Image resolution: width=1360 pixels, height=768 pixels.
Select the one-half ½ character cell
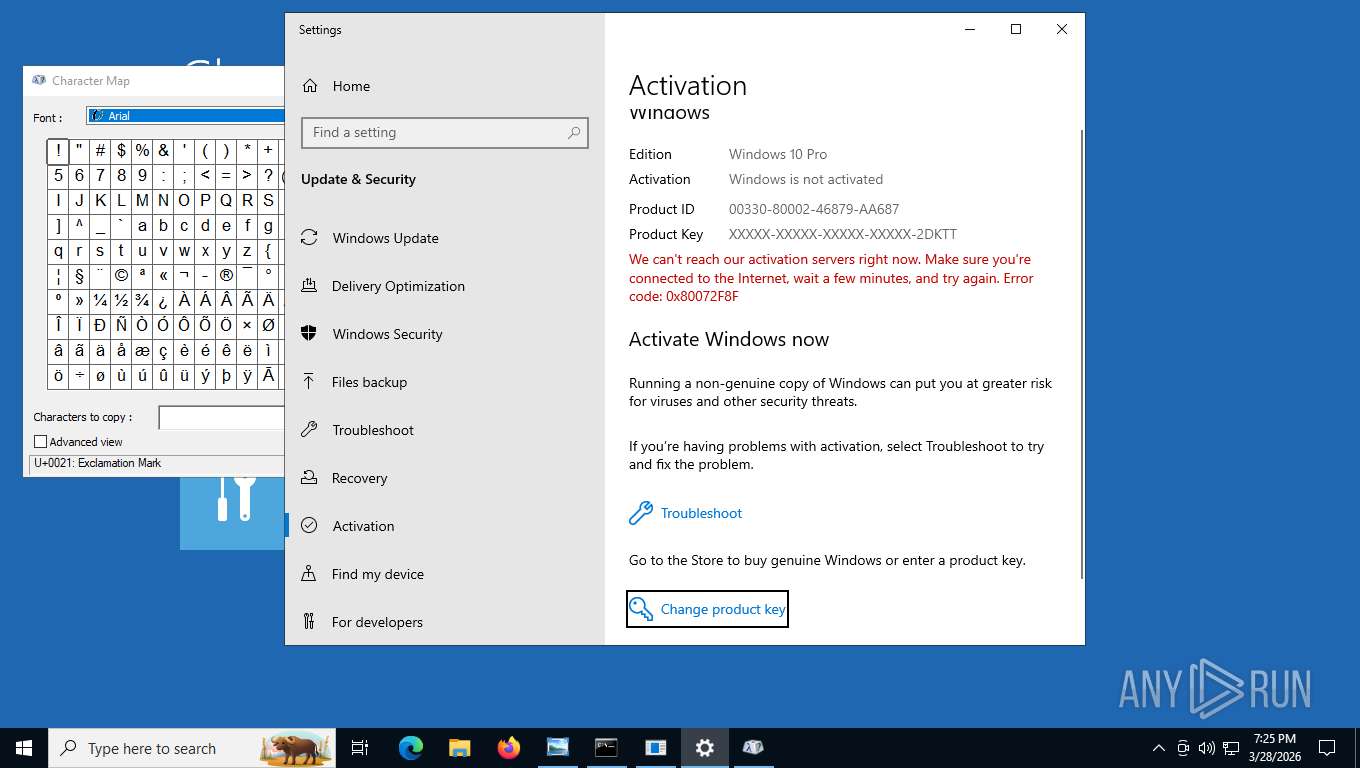[121, 301]
